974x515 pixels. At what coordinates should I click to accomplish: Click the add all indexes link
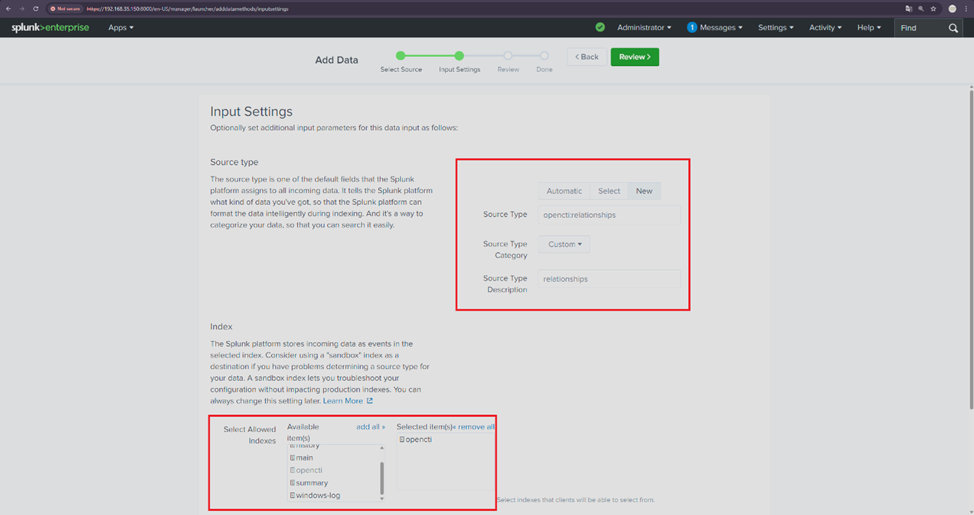pos(370,427)
